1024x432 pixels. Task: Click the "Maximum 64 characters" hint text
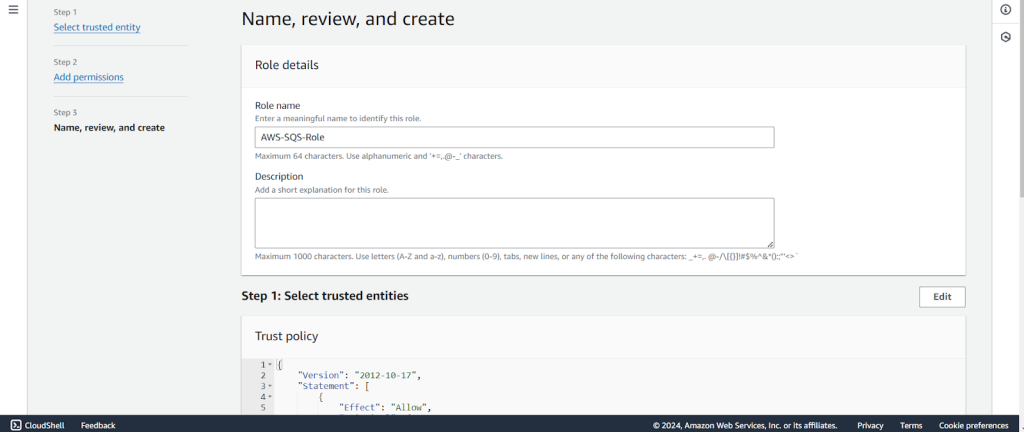[379, 157]
